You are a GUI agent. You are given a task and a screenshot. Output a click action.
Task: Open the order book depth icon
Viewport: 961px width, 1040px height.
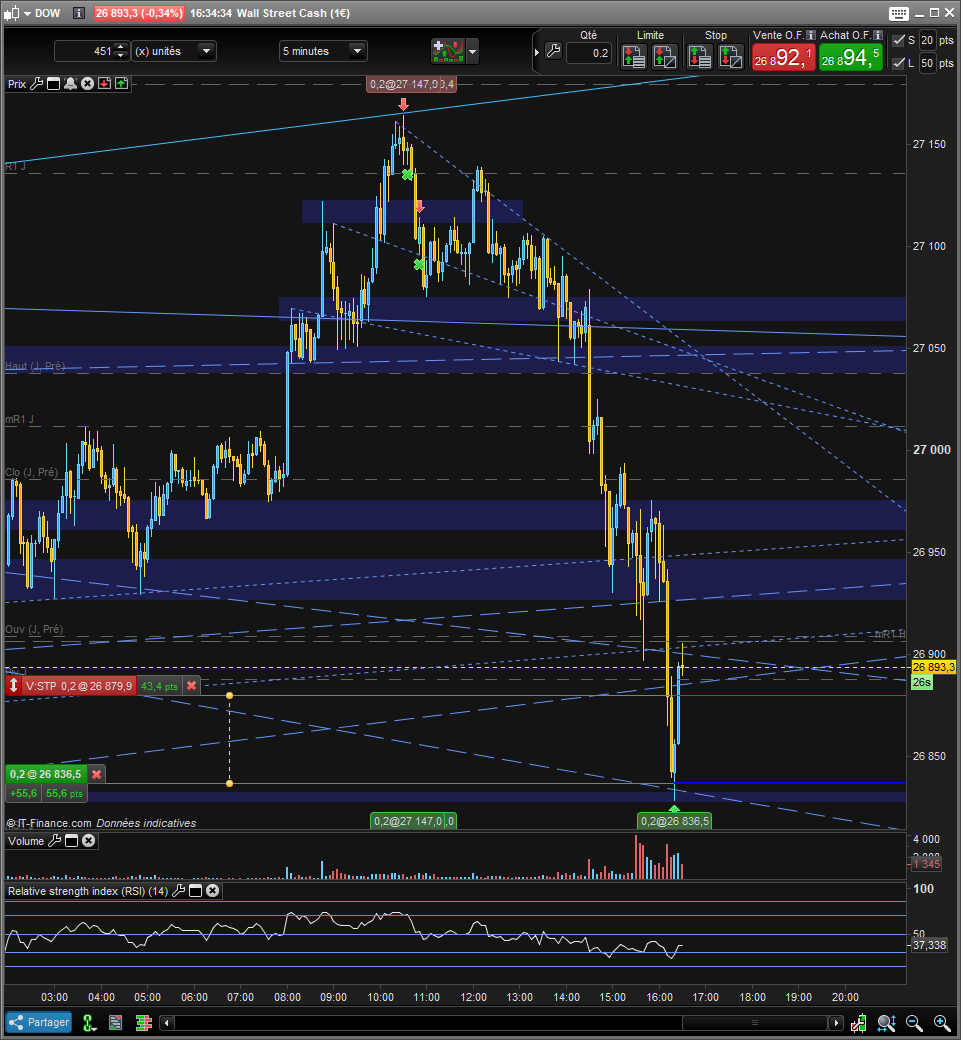pyautogui.click(x=143, y=1023)
